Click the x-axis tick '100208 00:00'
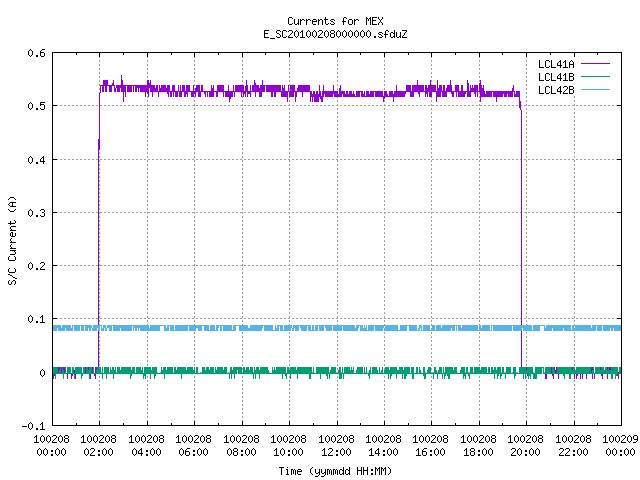 coord(51,445)
